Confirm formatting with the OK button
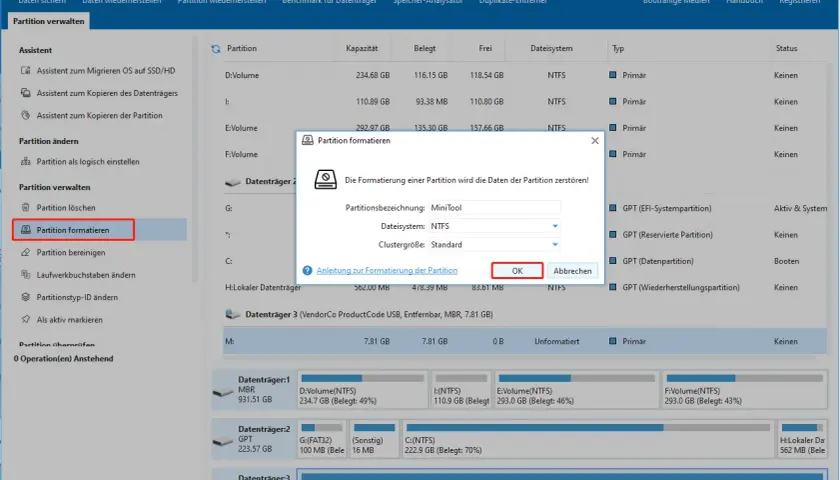The image size is (840, 480). pos(517,271)
